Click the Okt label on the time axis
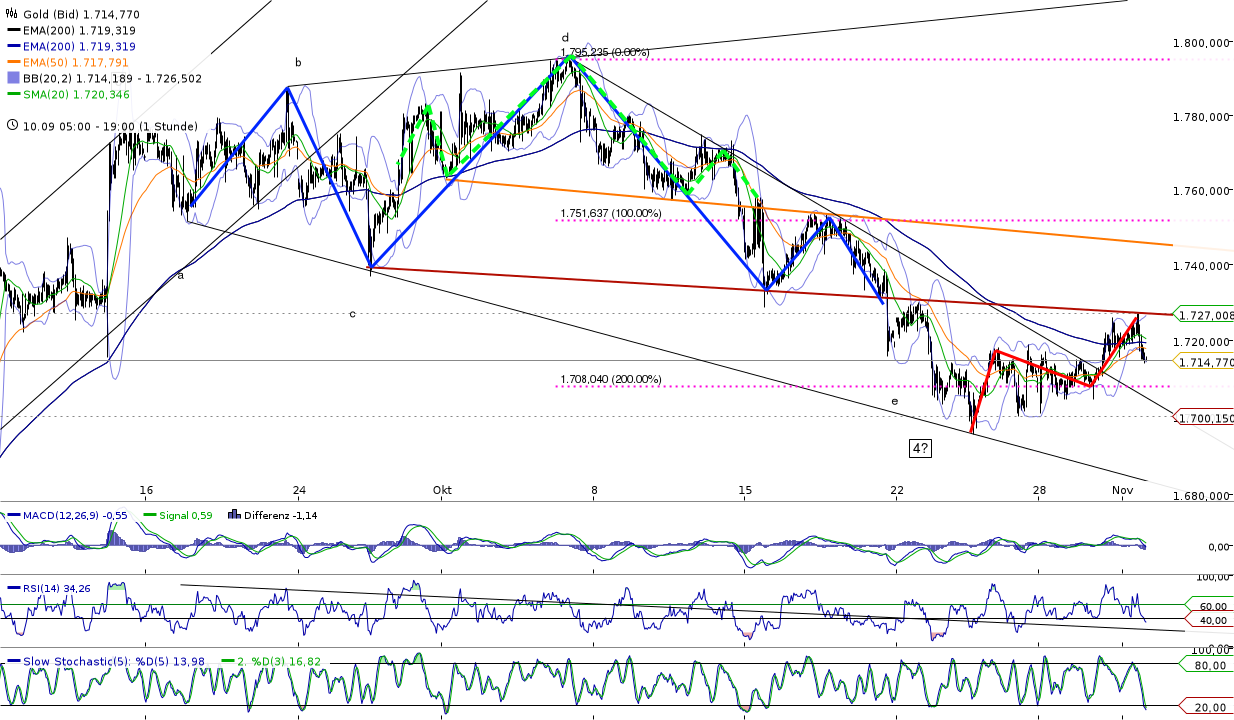Screen dimensions: 1234x720 pyautogui.click(x=440, y=491)
